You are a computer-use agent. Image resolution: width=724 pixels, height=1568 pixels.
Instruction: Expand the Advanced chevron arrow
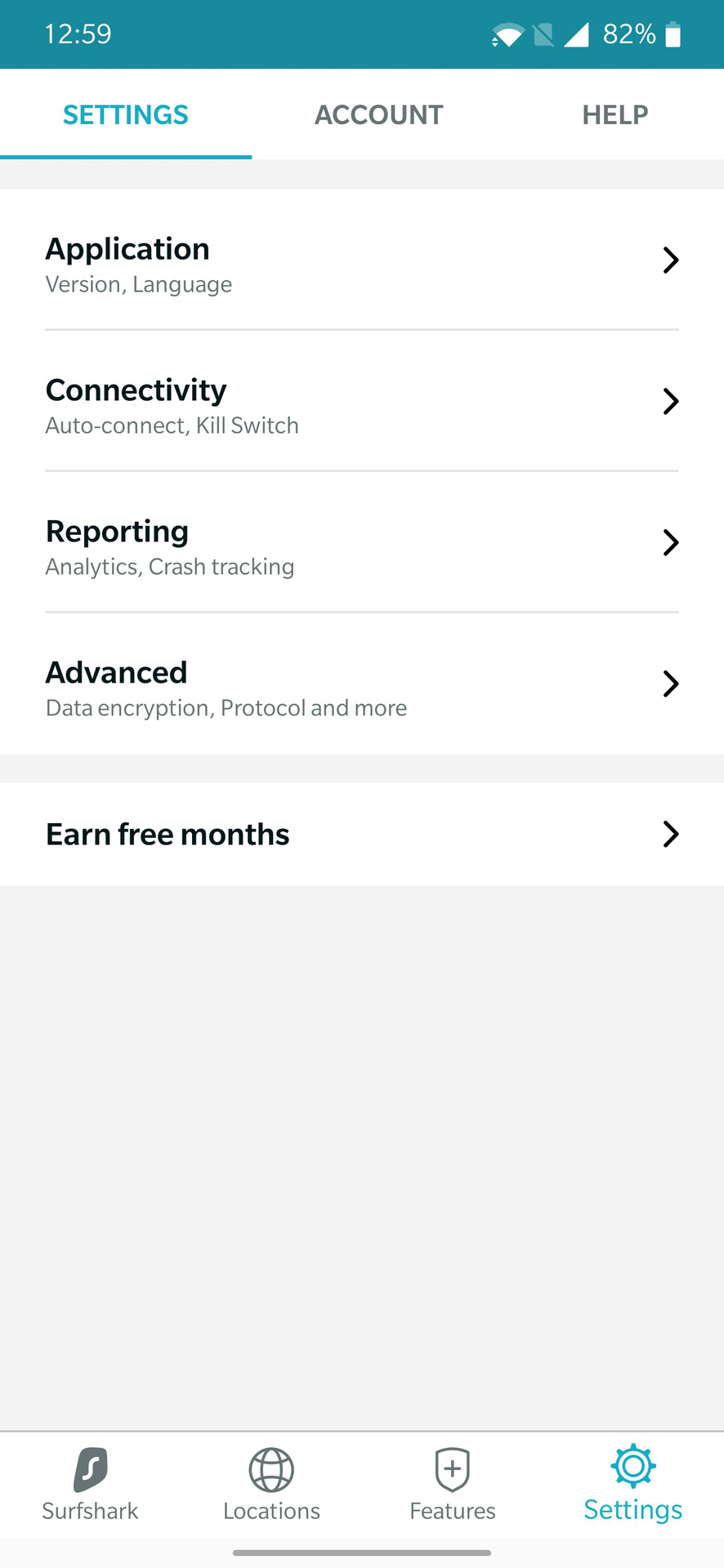tap(671, 684)
